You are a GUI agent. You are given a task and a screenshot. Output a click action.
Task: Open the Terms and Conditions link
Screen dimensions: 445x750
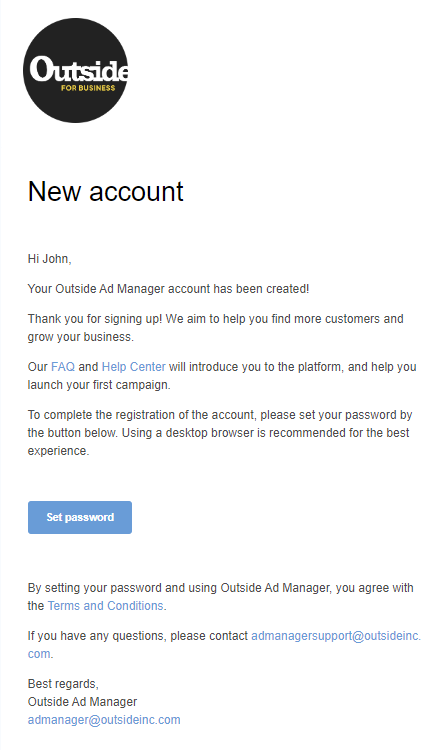(106, 606)
